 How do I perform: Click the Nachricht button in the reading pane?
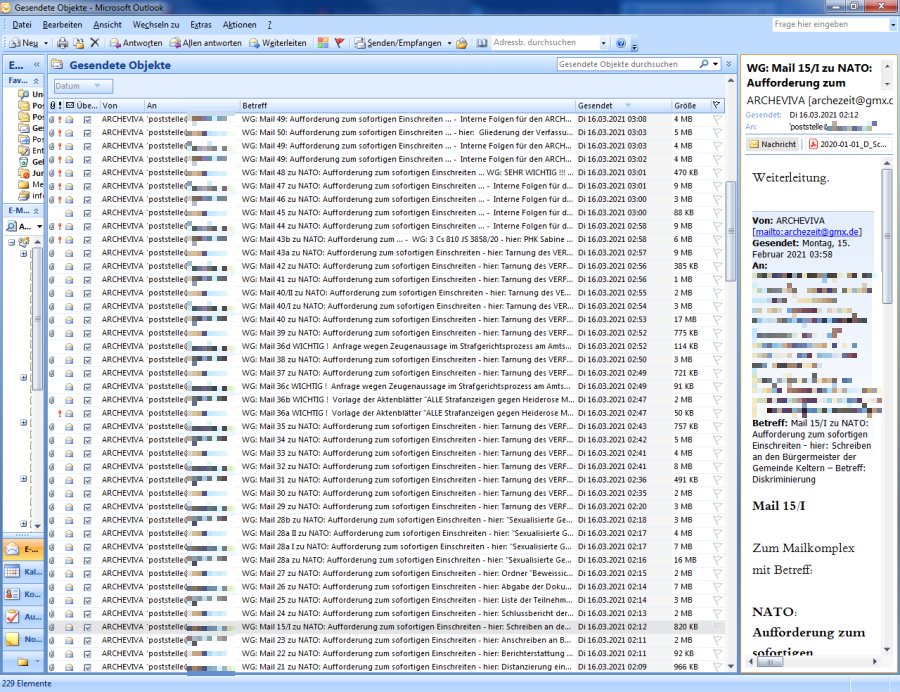773,144
